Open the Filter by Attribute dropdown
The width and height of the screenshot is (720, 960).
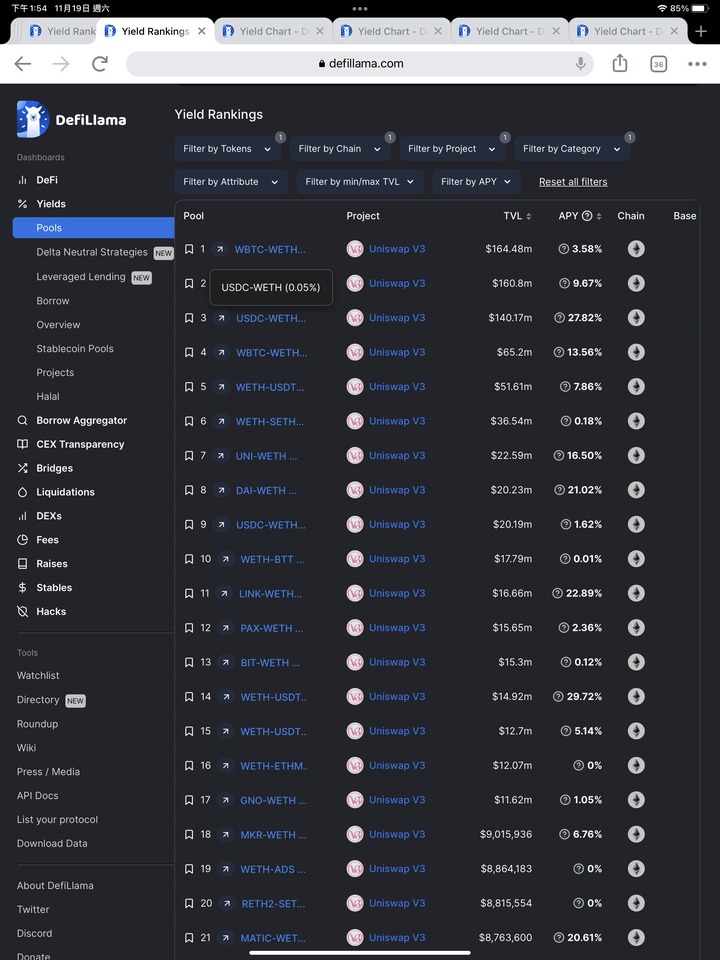click(x=231, y=182)
